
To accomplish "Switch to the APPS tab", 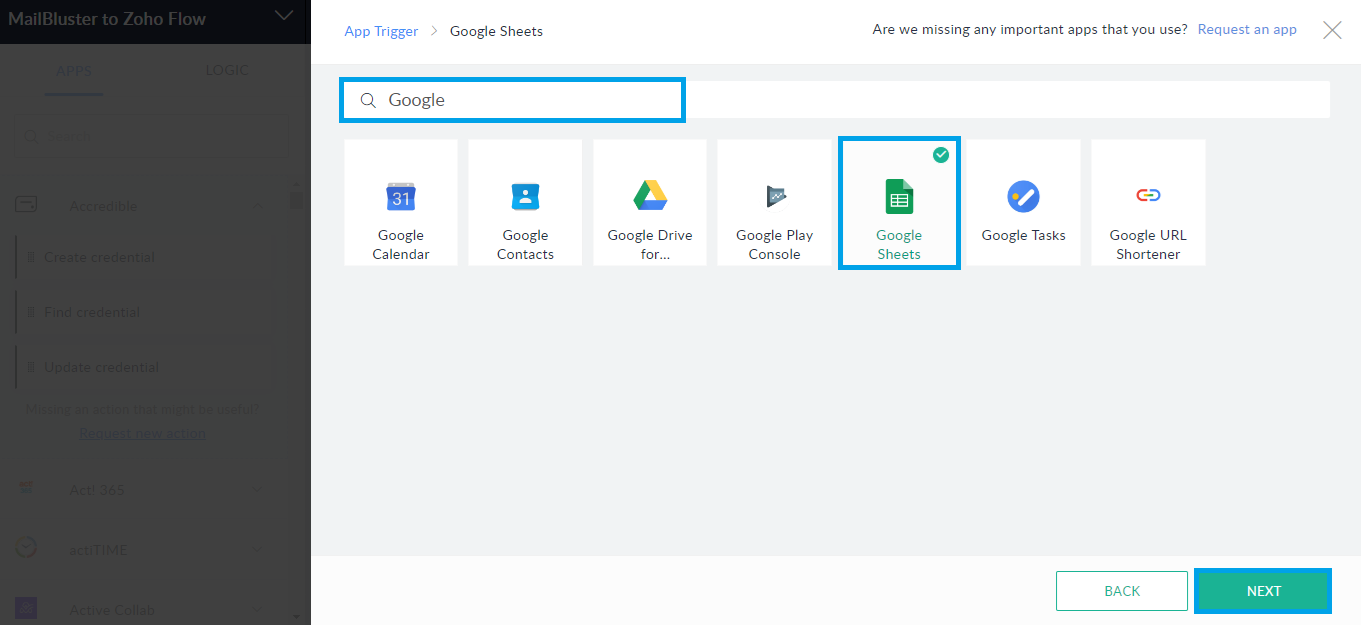I will coord(73,70).
